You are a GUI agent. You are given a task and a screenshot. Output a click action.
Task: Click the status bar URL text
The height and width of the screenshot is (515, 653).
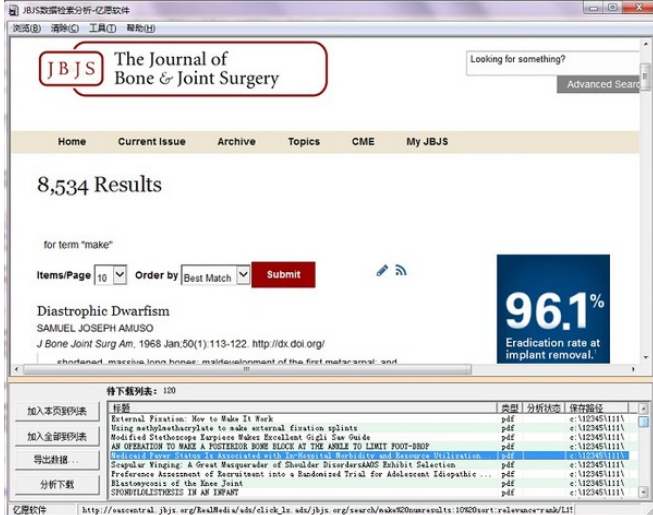pos(327,510)
